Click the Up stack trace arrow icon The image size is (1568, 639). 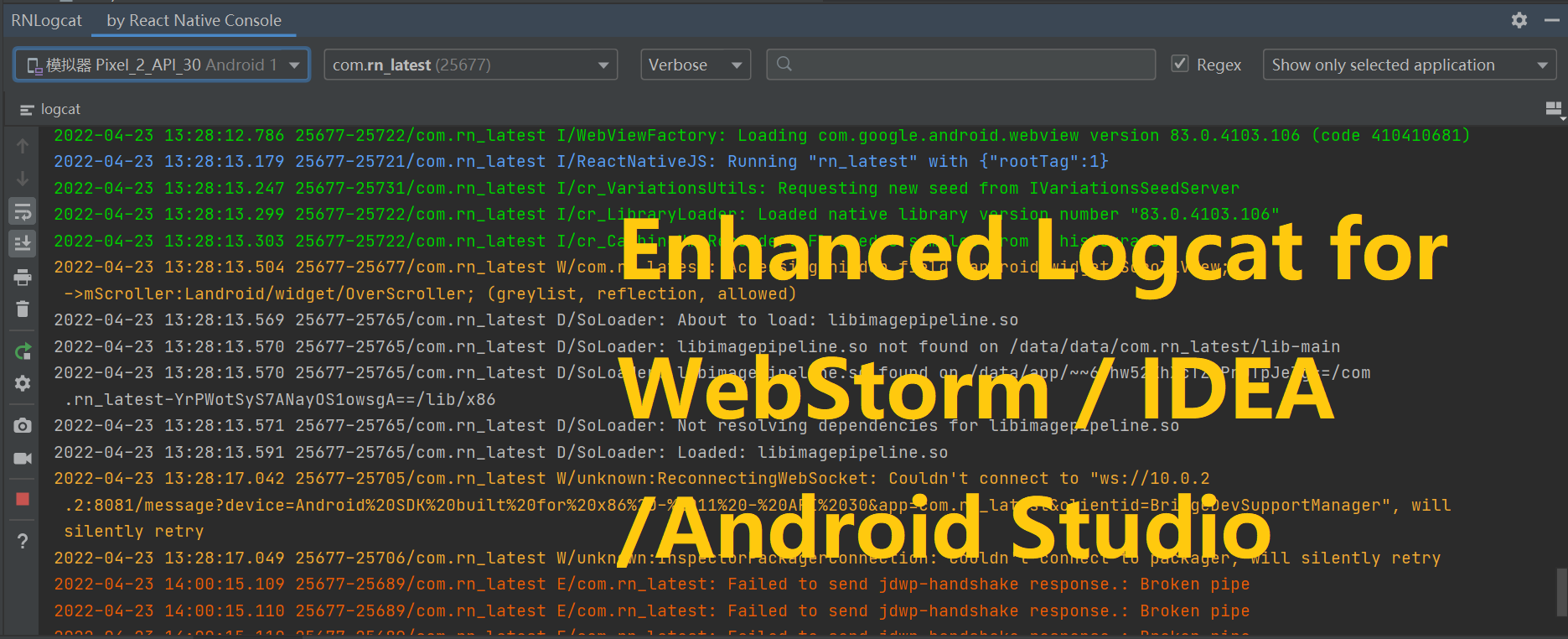[x=23, y=146]
